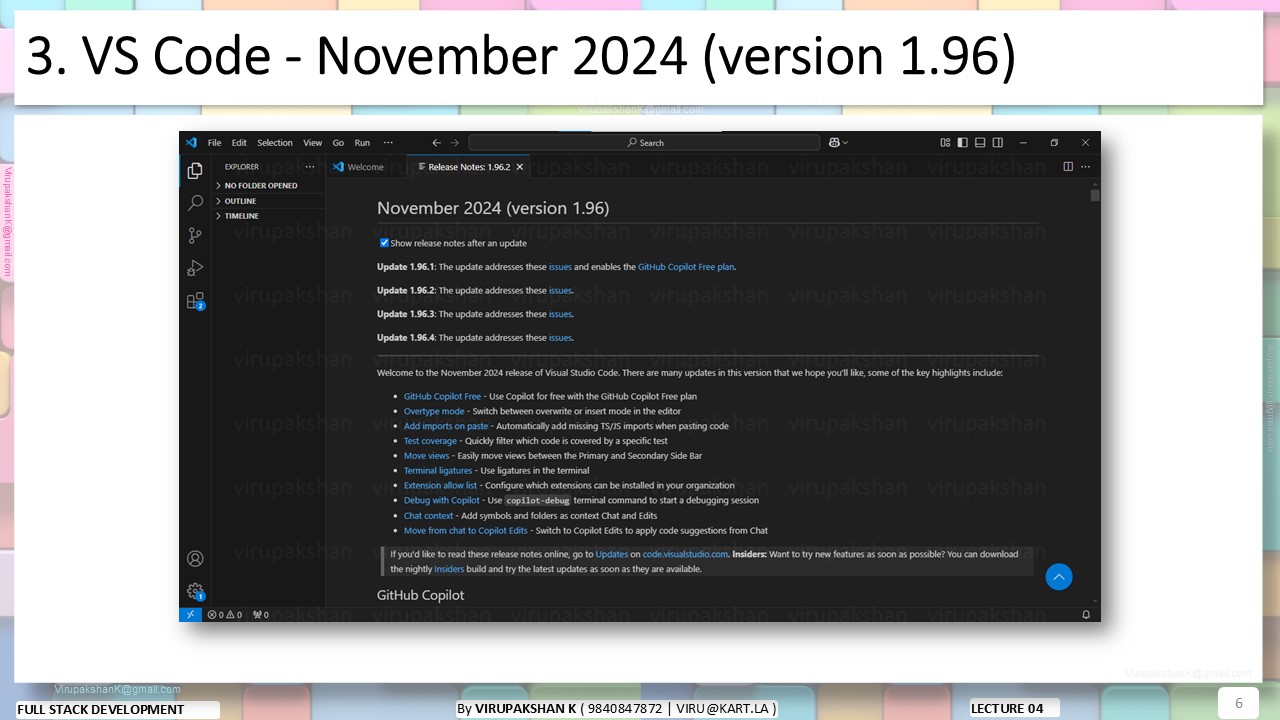The height and width of the screenshot is (720, 1280).
Task: Click the VS Code logo in title bar
Action: (x=191, y=143)
